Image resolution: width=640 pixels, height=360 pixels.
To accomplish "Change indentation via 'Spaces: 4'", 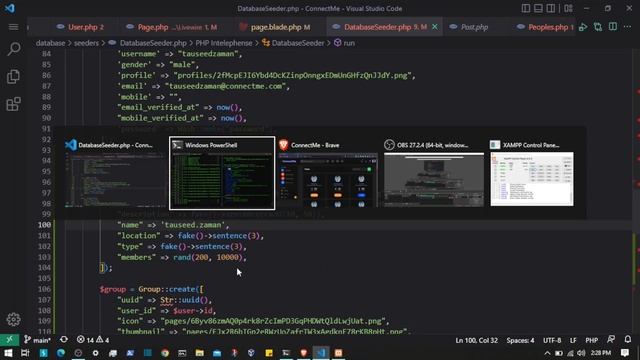I will point(520,340).
